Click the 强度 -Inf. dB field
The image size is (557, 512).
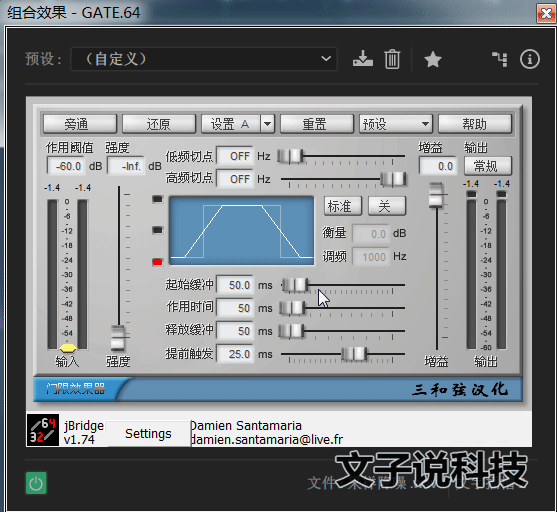click(126, 166)
